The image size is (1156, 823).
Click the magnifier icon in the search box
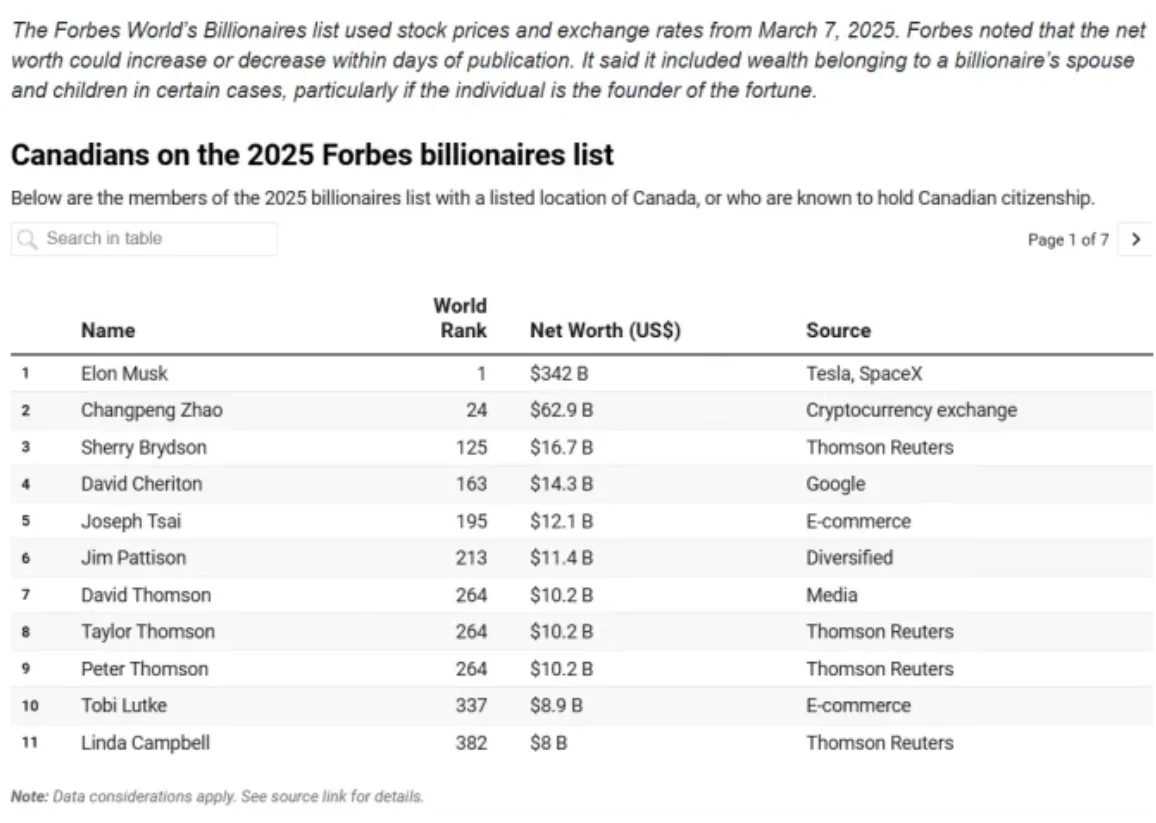[29, 239]
